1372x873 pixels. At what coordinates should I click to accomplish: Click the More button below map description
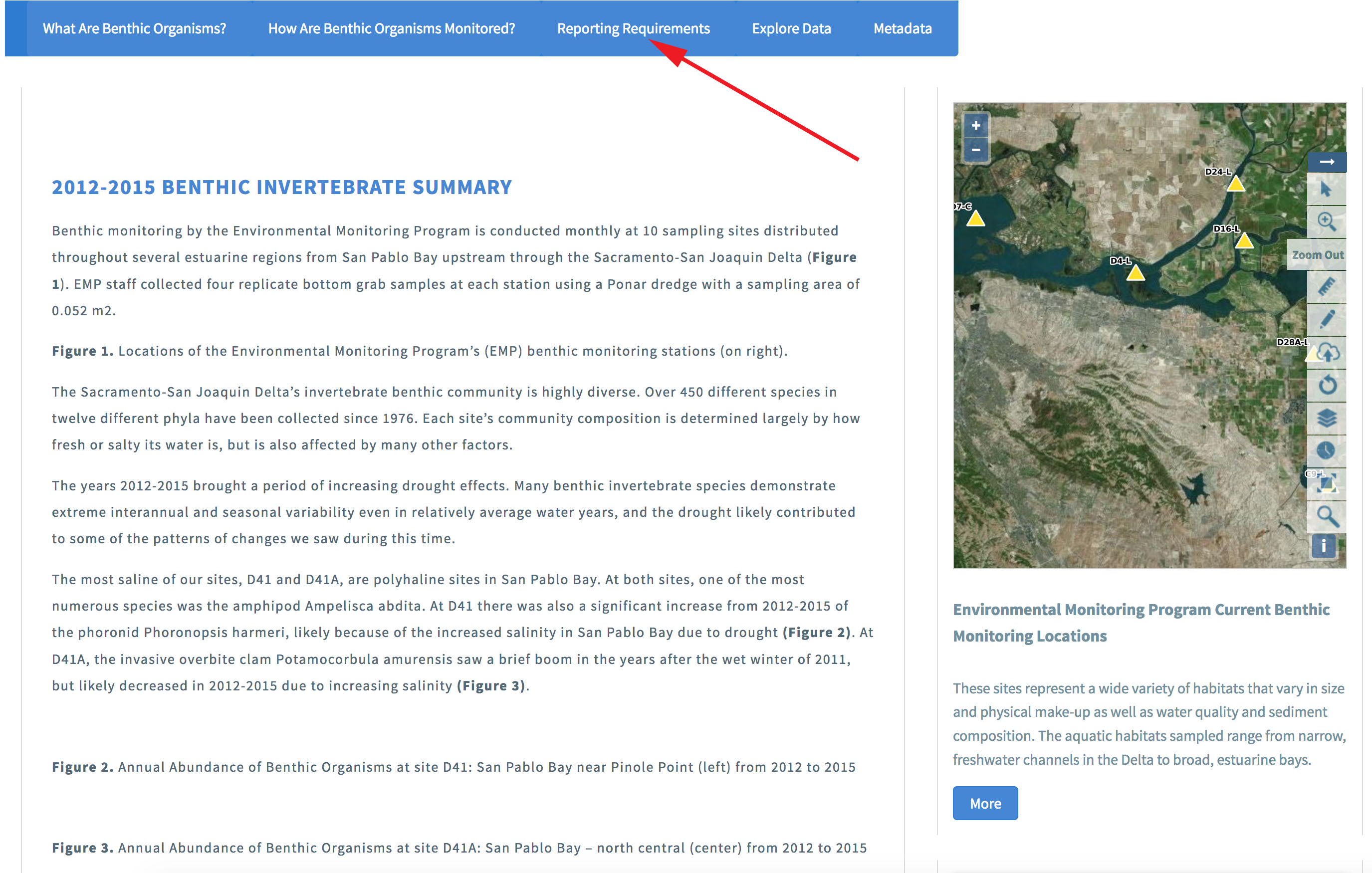click(984, 803)
